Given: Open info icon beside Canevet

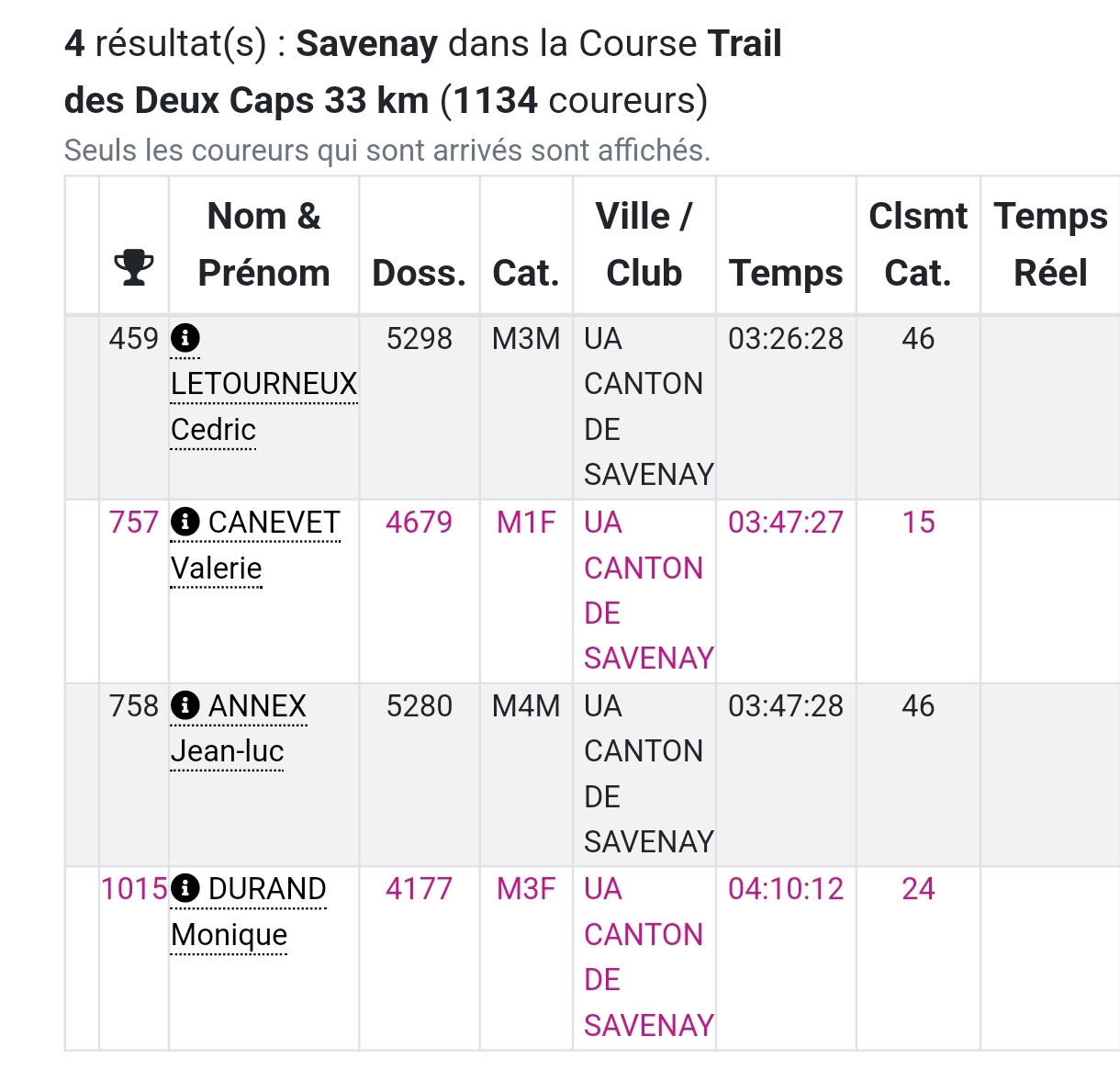Looking at the screenshot, I should pyautogui.click(x=185, y=522).
